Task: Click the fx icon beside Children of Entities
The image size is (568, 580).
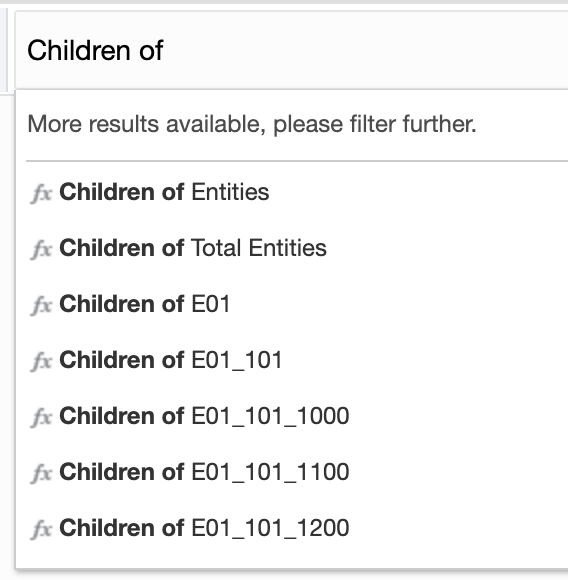Action: pos(41,193)
